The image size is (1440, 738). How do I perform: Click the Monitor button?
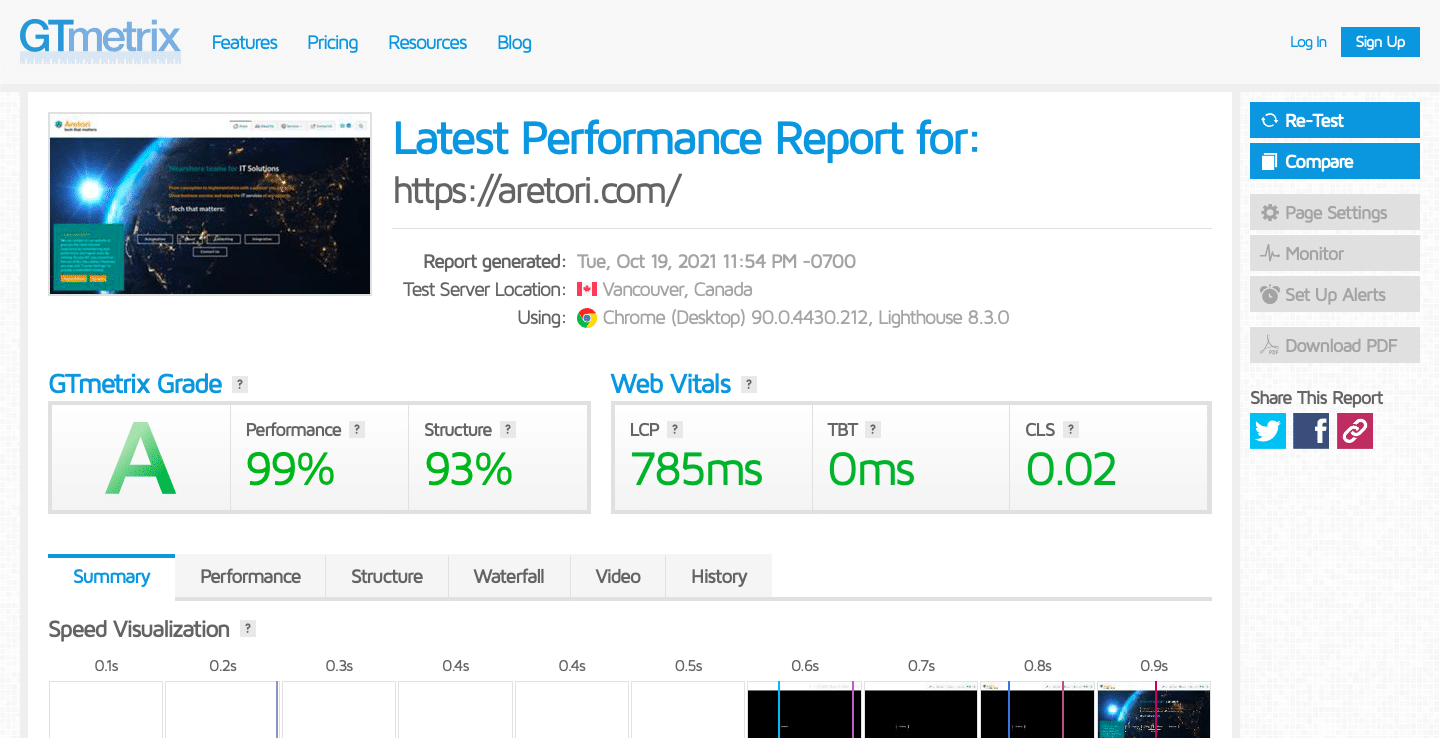click(1335, 253)
